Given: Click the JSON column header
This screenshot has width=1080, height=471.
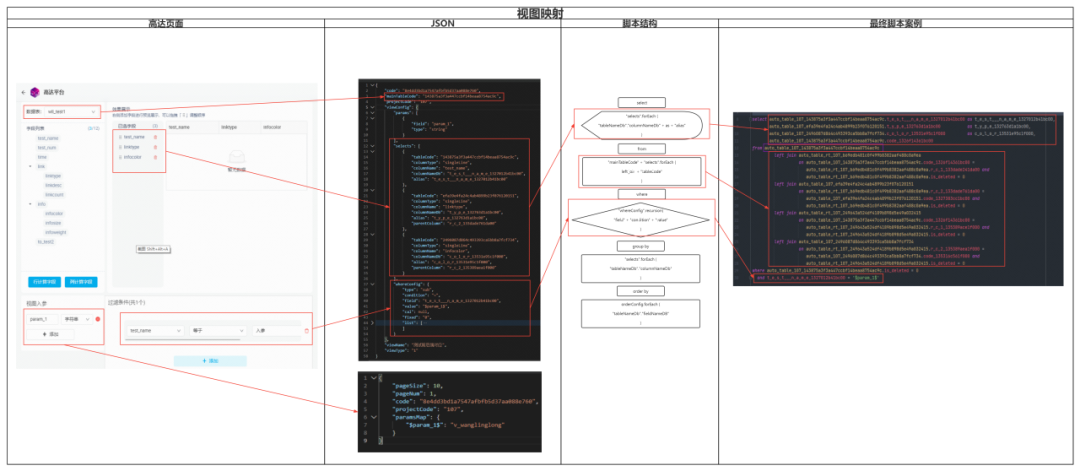Looking at the screenshot, I should [442, 23].
